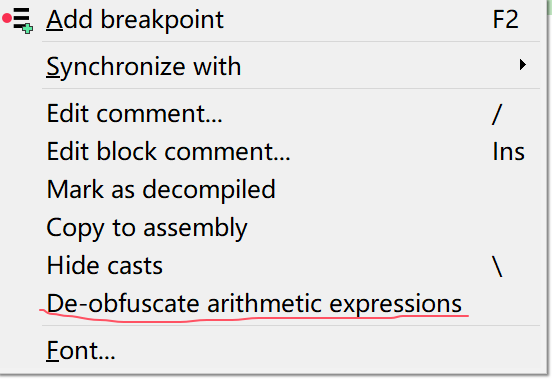Open the Synchronize with submenu arrow

coord(522,65)
